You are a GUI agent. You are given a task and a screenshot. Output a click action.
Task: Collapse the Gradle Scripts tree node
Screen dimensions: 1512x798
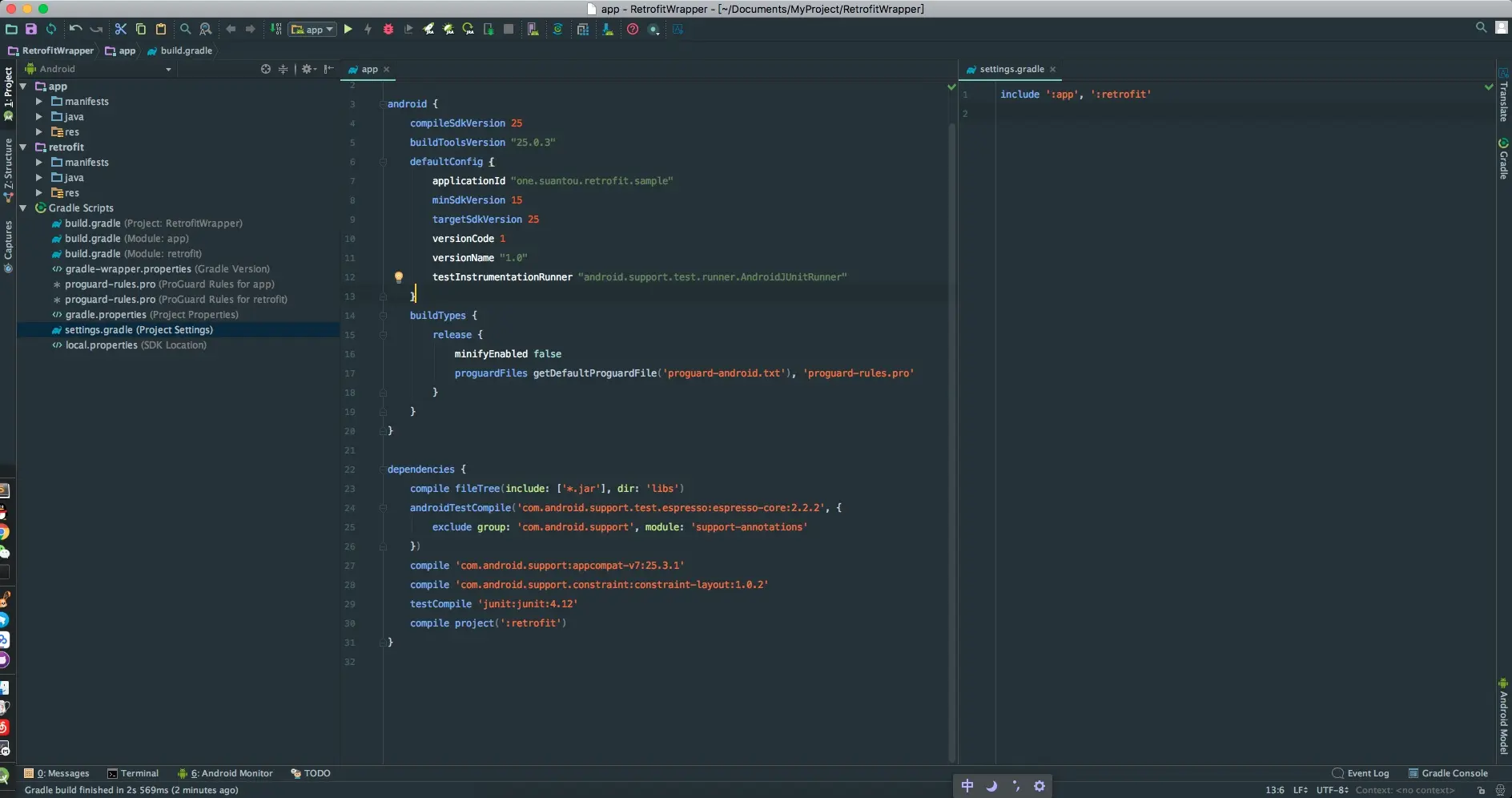tap(23, 208)
